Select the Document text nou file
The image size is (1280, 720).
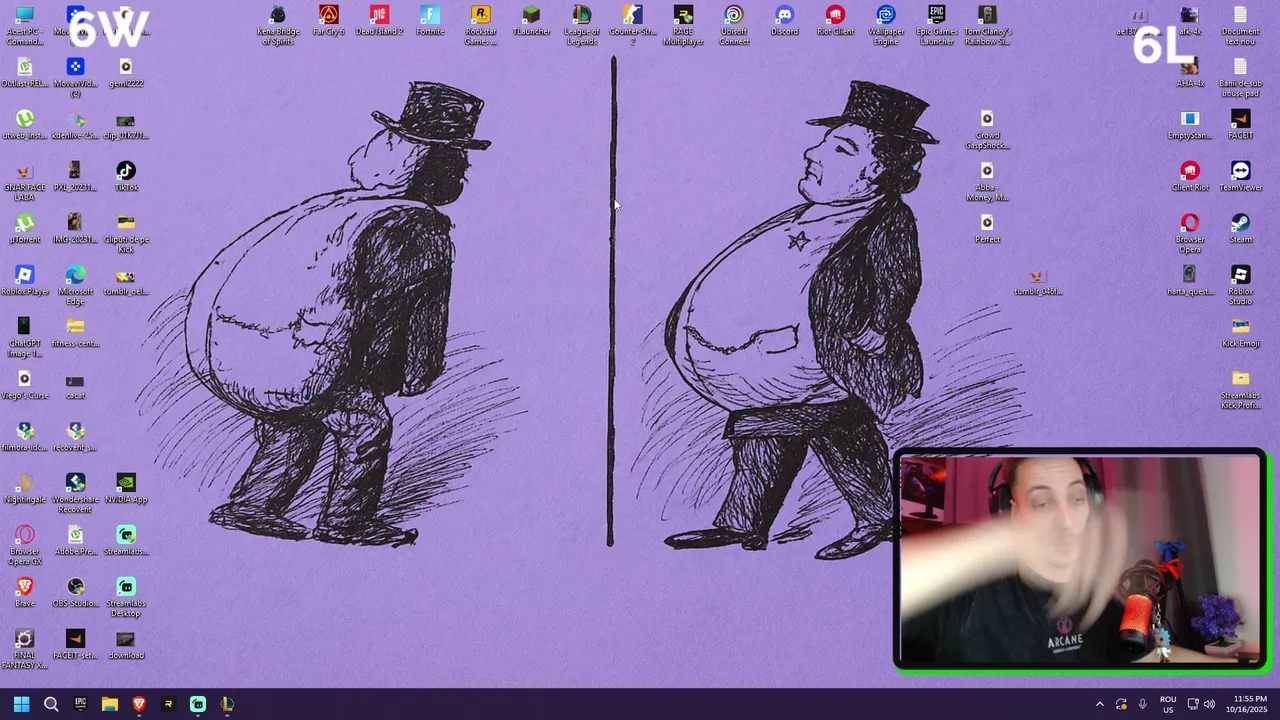pos(1241,25)
